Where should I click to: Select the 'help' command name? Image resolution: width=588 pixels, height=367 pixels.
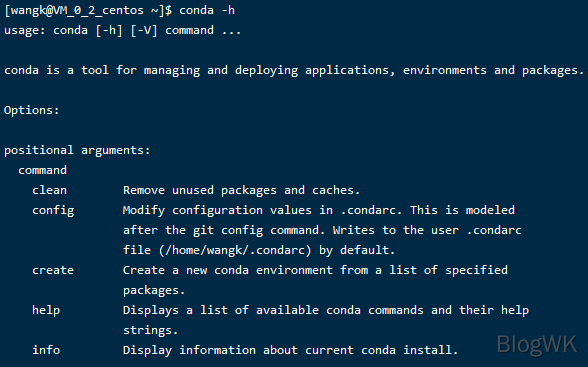click(x=46, y=310)
